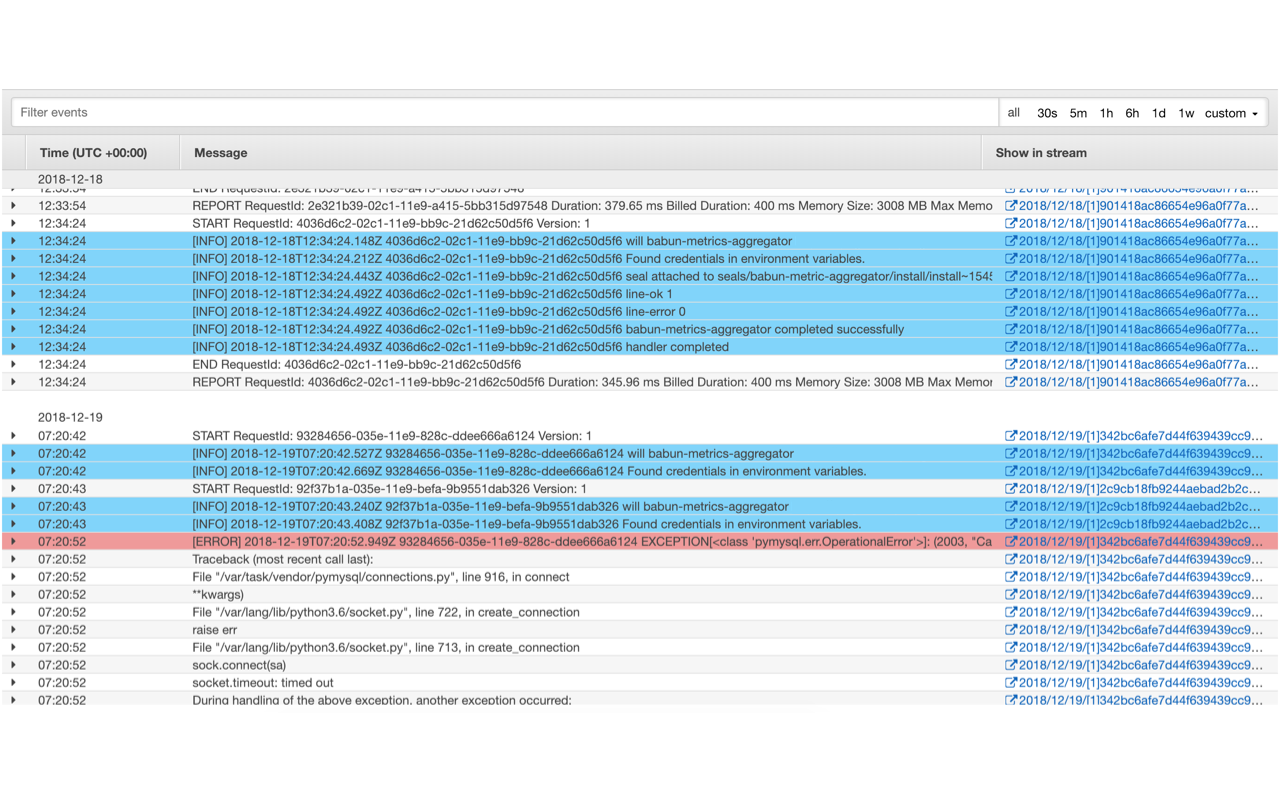1280x800 pixels.
Task: Select the 5m time range
Action: point(1078,113)
